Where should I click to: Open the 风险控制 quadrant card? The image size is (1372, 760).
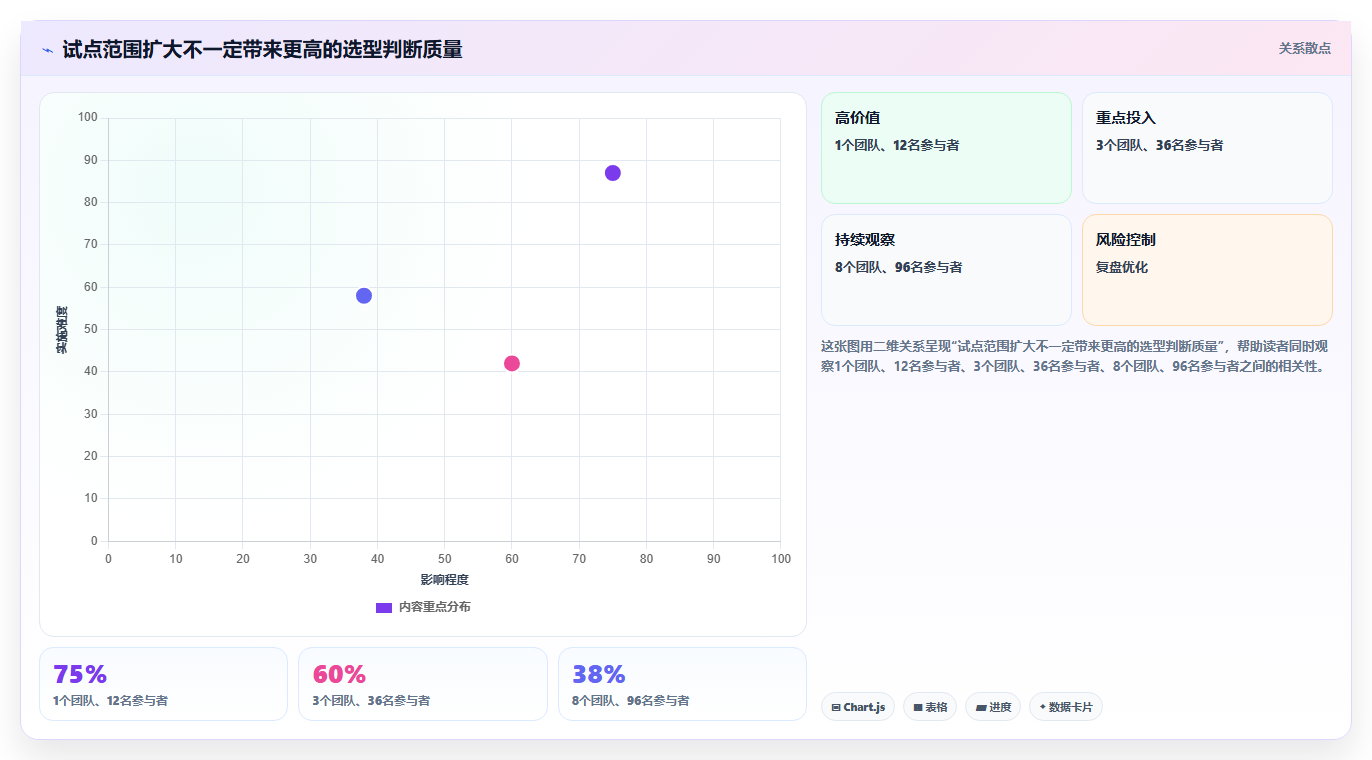click(1207, 270)
